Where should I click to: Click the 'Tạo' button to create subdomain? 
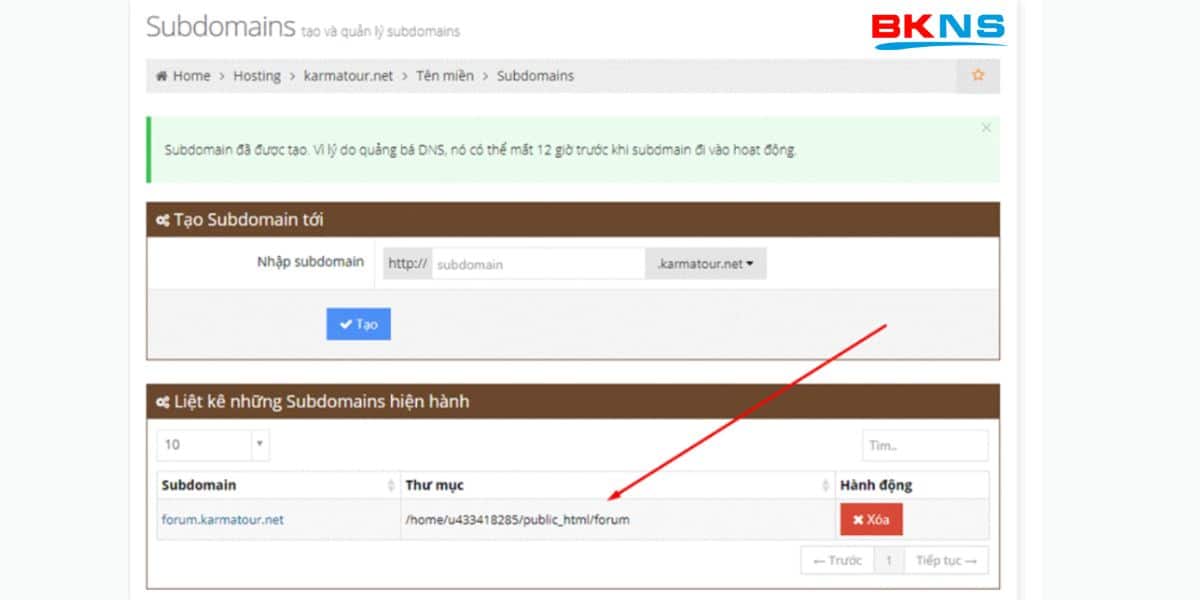[x=357, y=323]
